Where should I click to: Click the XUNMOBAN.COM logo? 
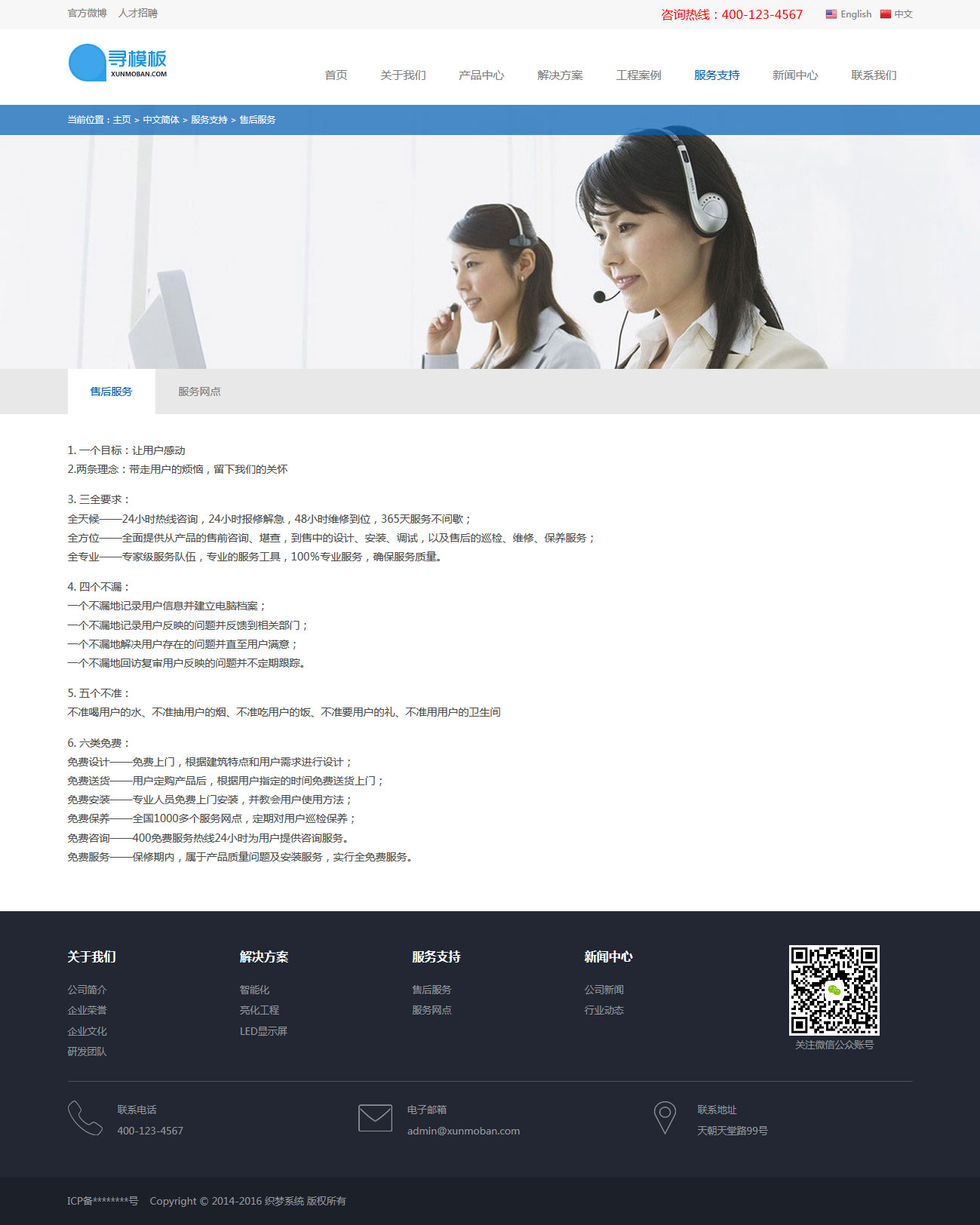point(118,63)
